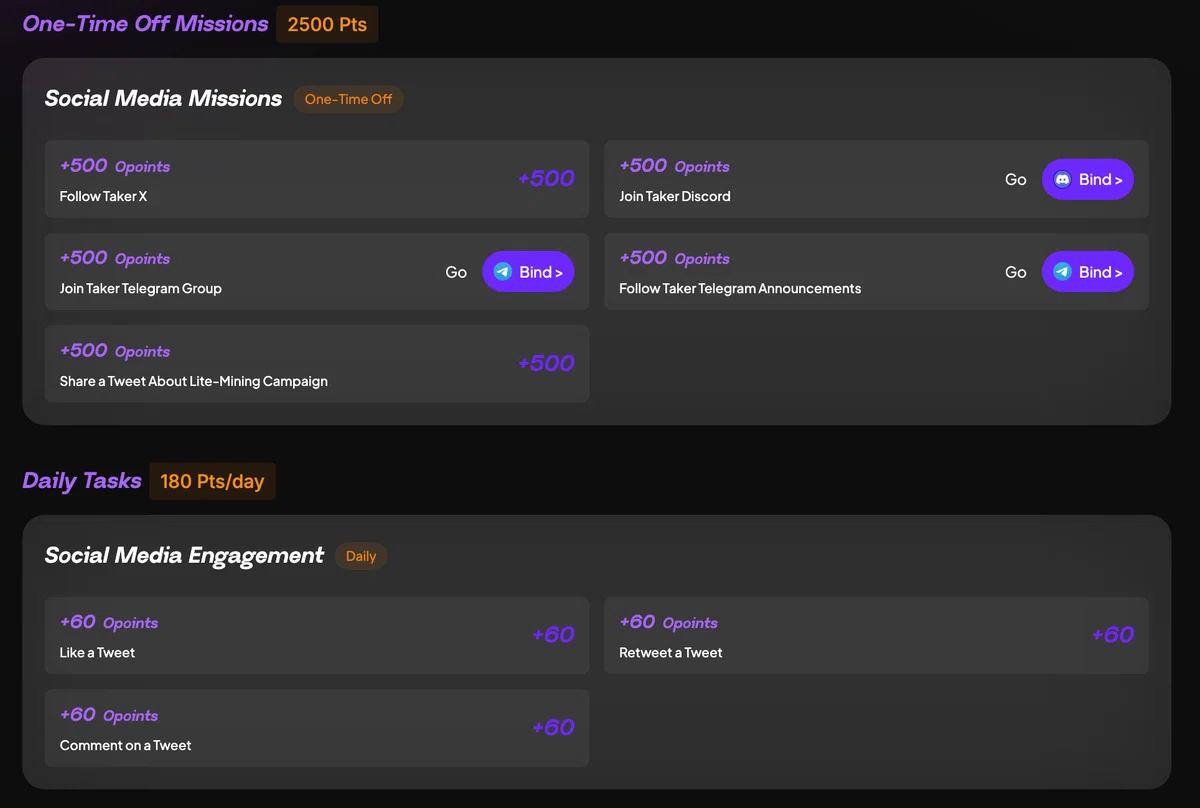Claim +500 for Follow Taker X
Viewport: 1200px width, 808px height.
[546, 179]
